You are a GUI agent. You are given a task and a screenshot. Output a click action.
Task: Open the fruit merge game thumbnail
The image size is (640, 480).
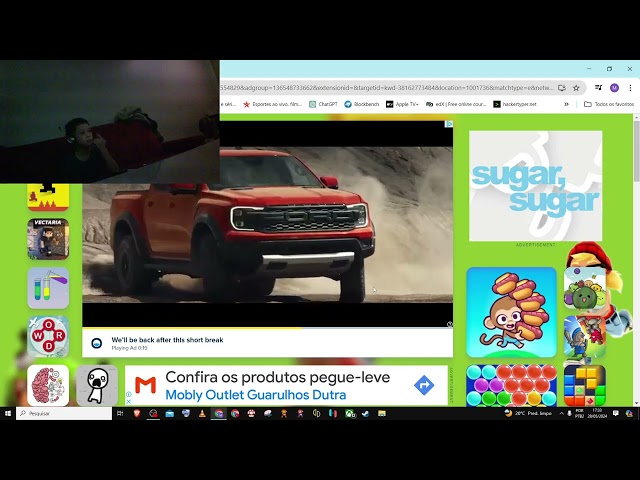pyautogui.click(x=584, y=288)
